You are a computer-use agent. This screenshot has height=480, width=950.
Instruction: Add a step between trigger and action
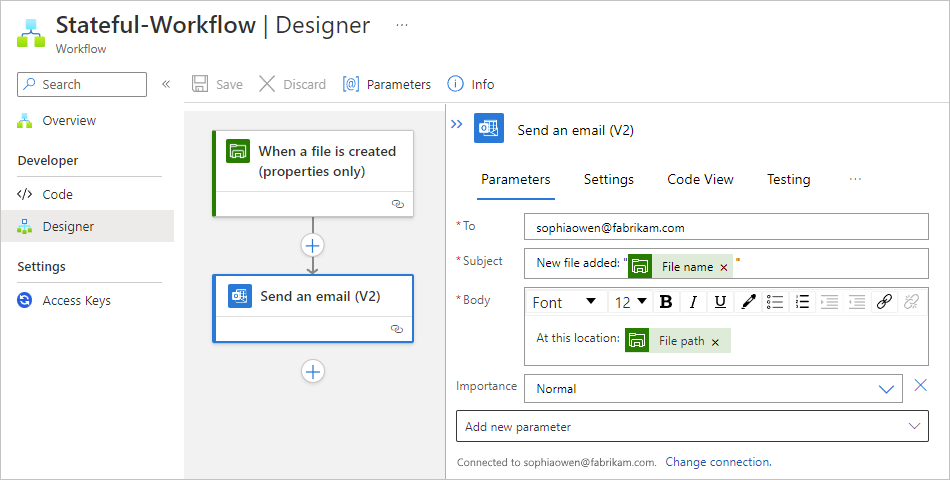pos(313,245)
